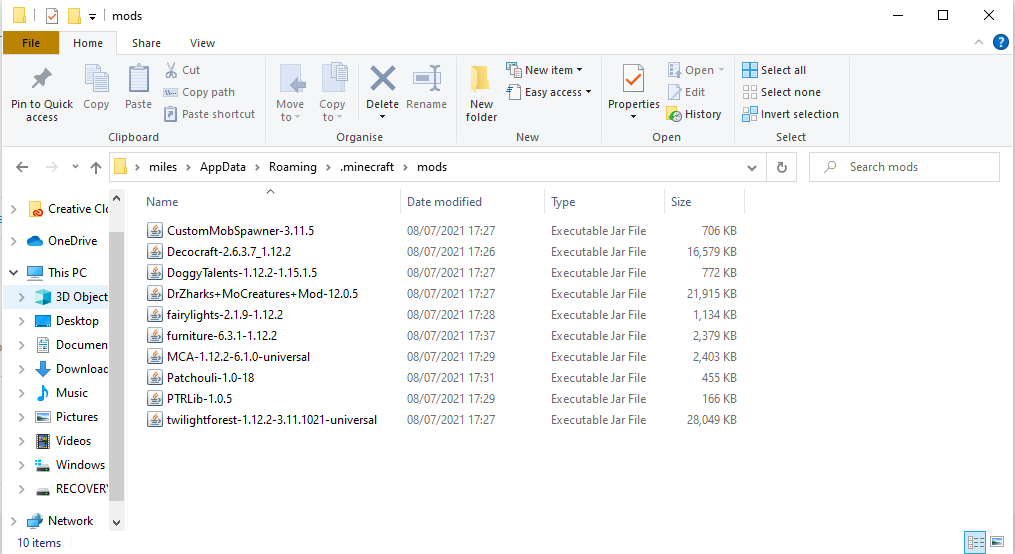The width and height of the screenshot is (1015, 554).
Task: Open Desktop in navigation pane
Action: [x=67, y=321]
